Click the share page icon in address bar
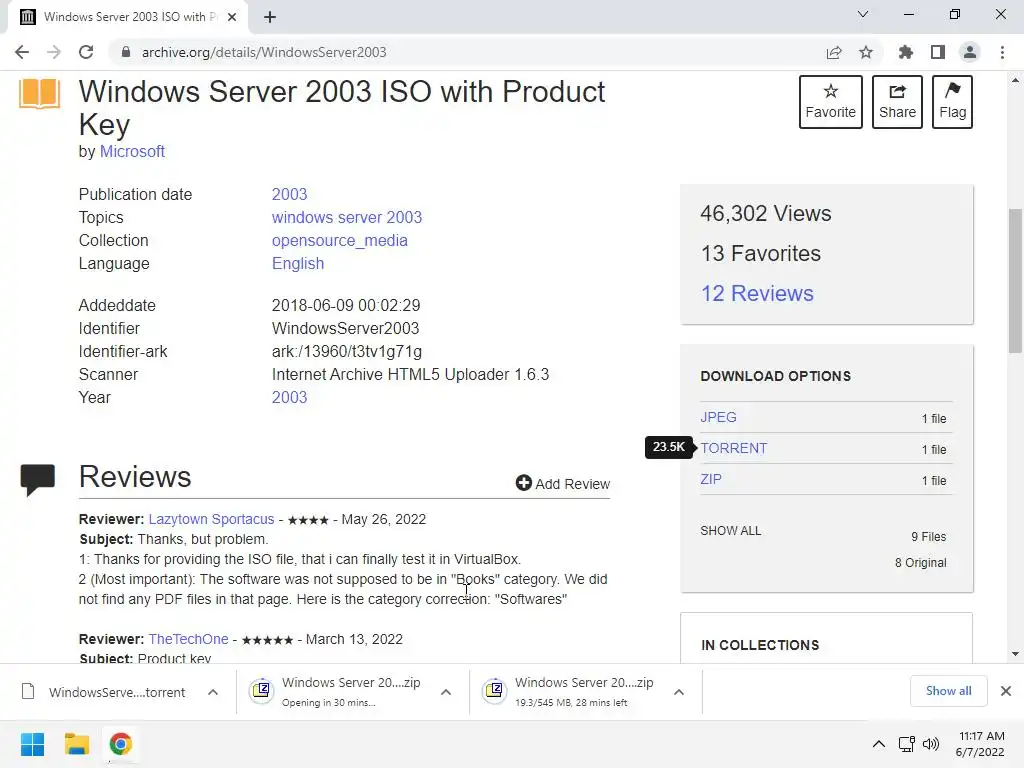 (x=834, y=52)
